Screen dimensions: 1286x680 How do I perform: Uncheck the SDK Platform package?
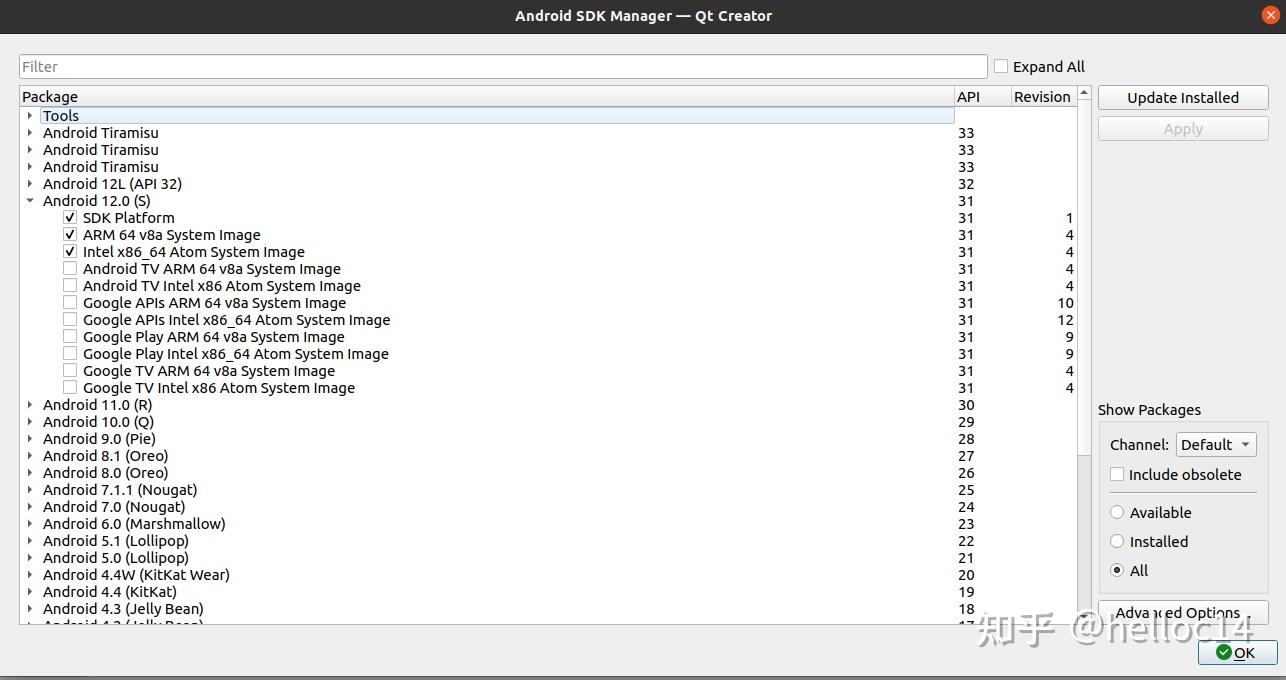point(70,217)
